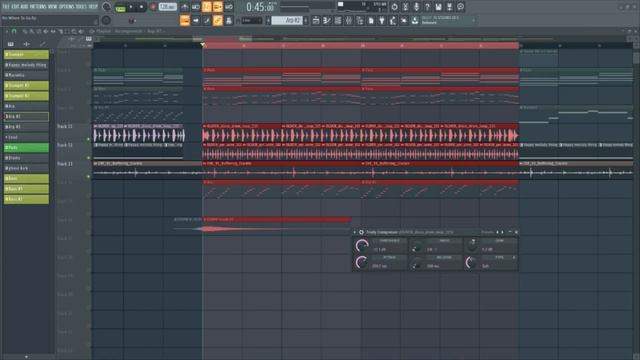Select the 'Arp #3' pattern in list

[26, 127]
